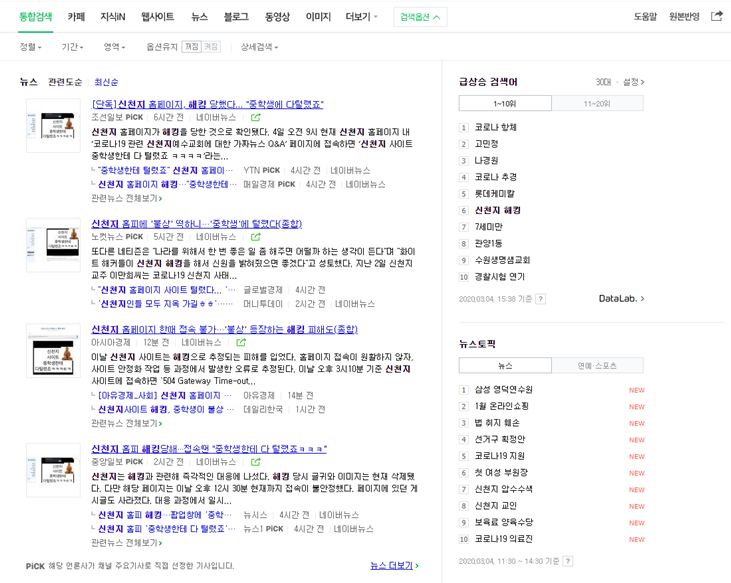Viewport: 731px width, 583px height.
Task: Turn option retention 꺼짐 off
Action: (x=191, y=47)
